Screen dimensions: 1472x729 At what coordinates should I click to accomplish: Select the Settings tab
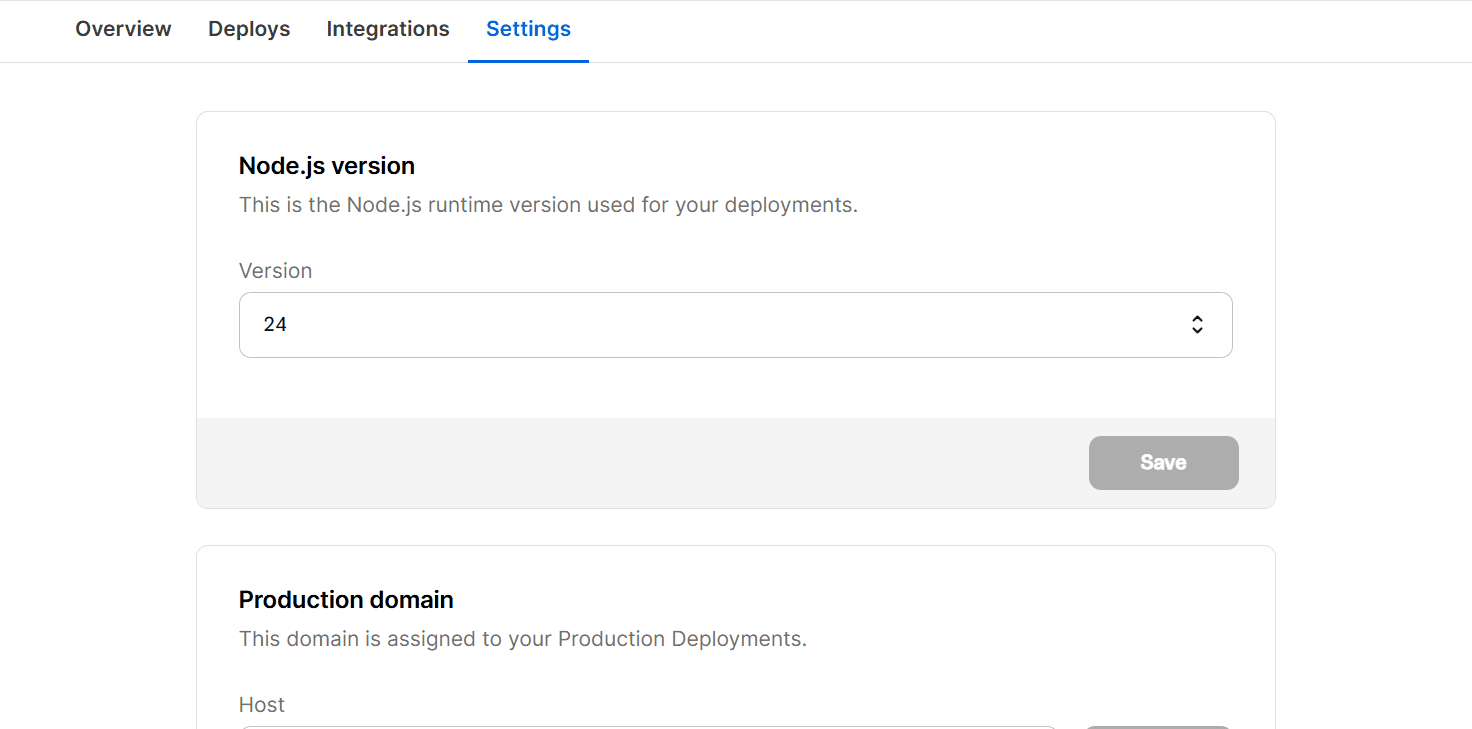(528, 29)
